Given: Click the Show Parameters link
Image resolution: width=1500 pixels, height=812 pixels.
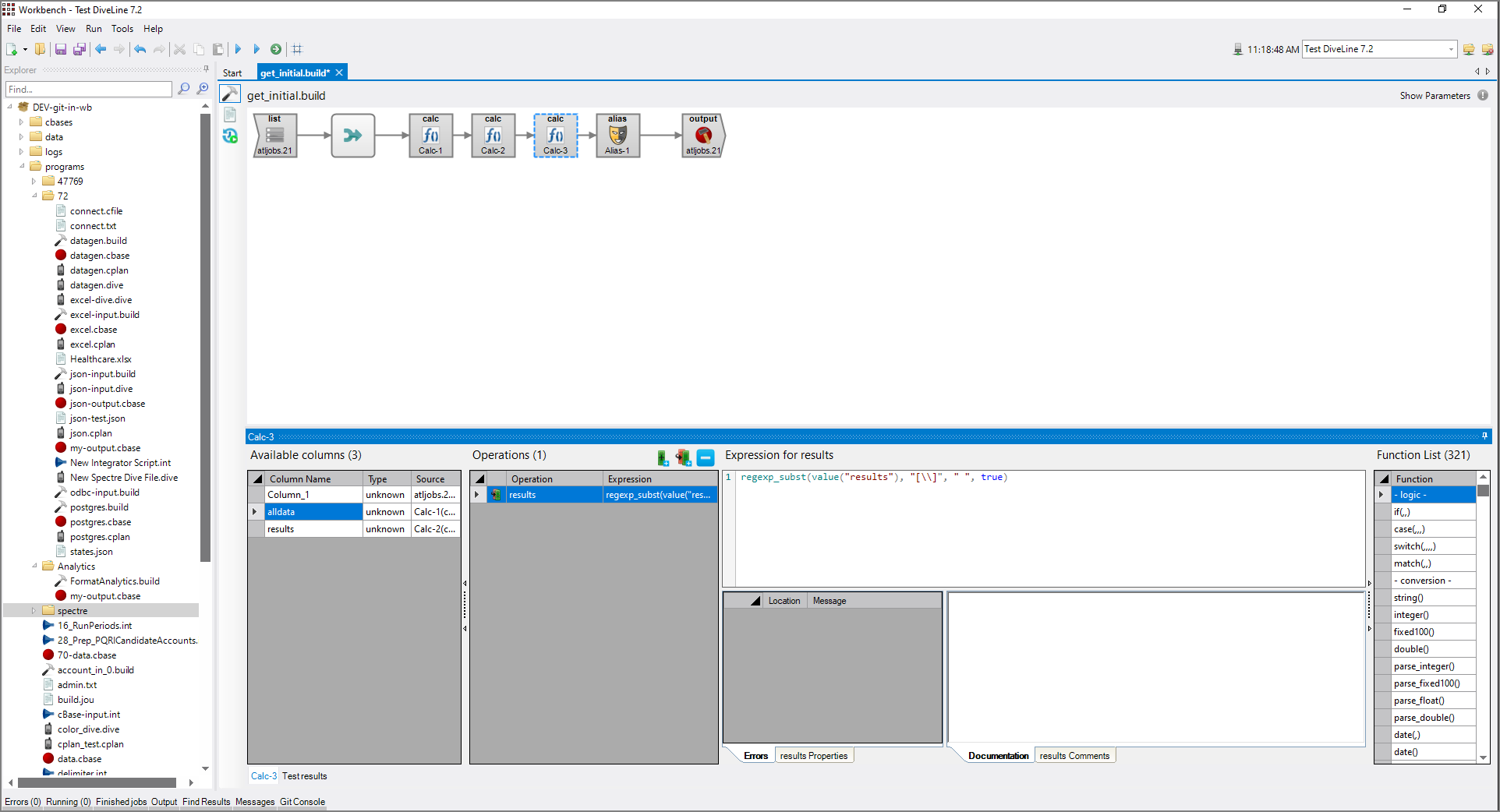Looking at the screenshot, I should click(x=1435, y=95).
